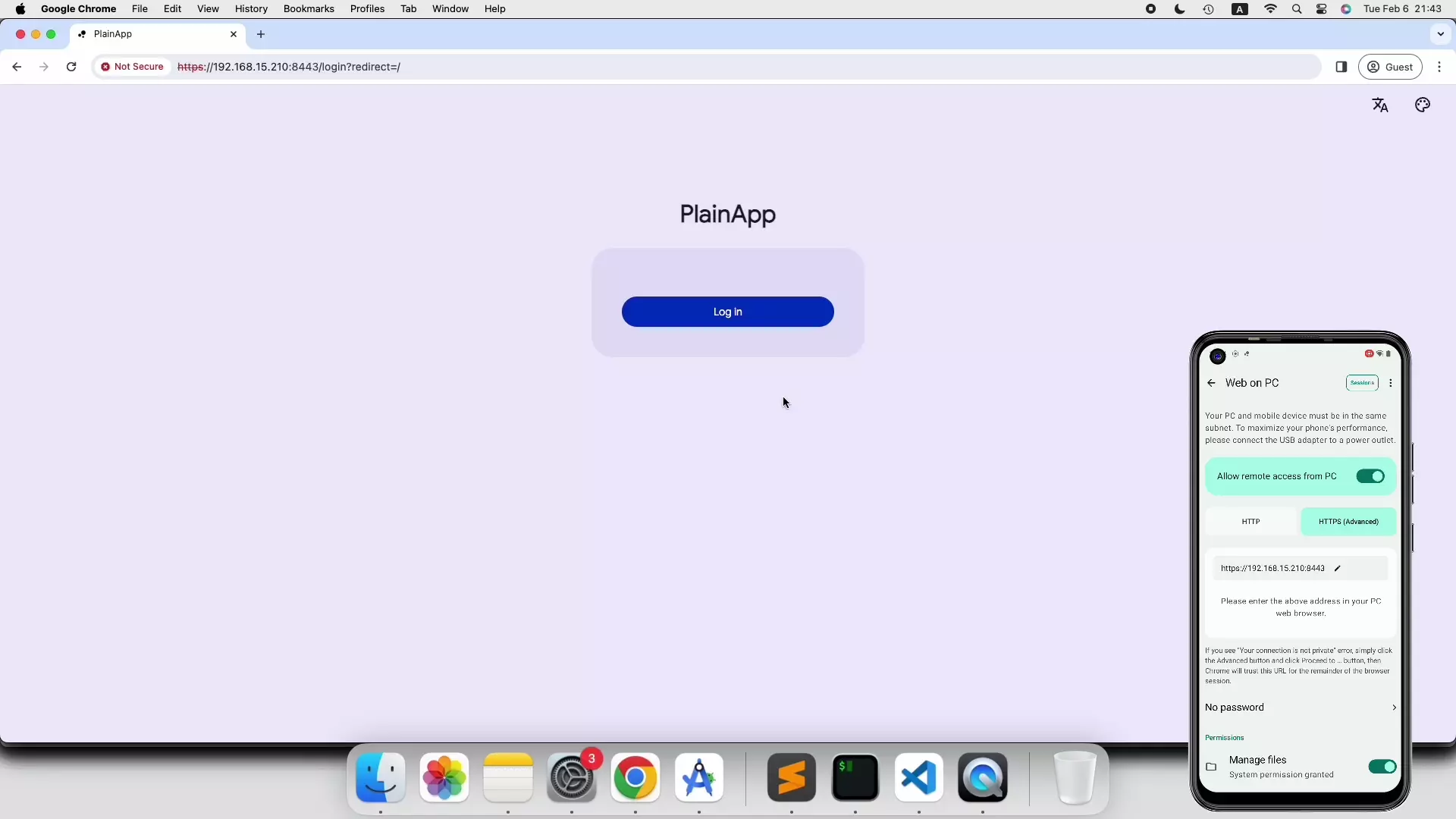Reload the PlainApp page
The width and height of the screenshot is (1456, 819).
click(x=71, y=67)
